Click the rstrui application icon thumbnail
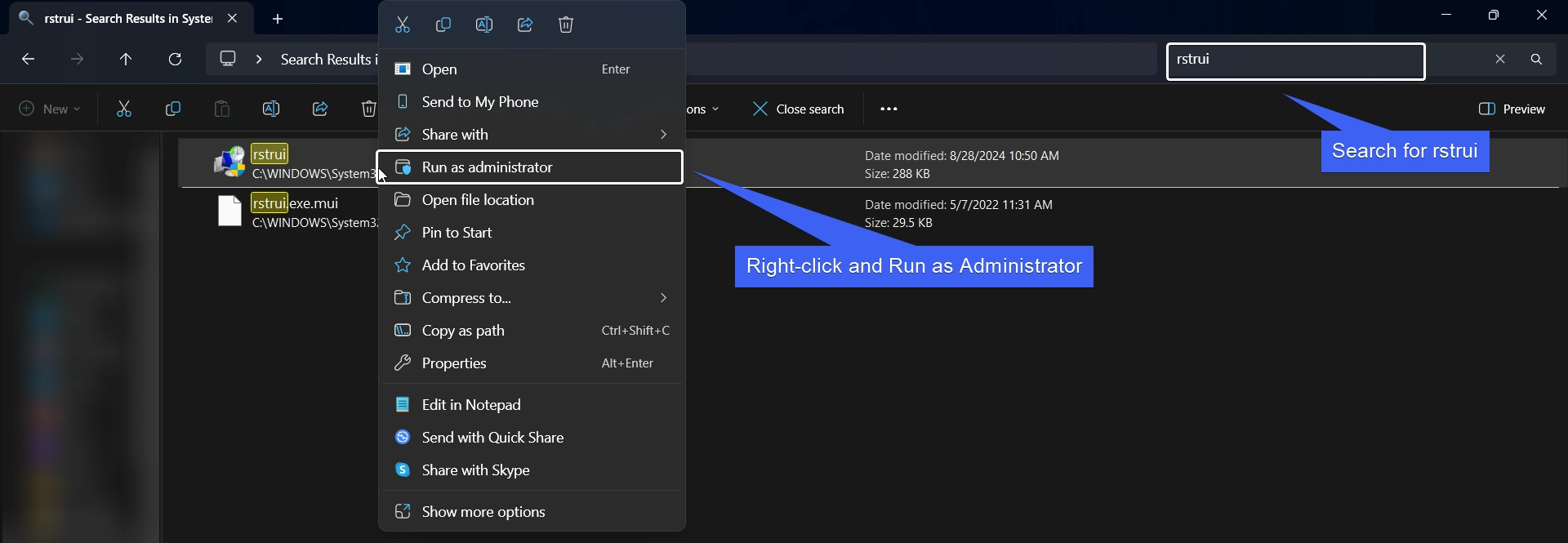 tap(229, 162)
